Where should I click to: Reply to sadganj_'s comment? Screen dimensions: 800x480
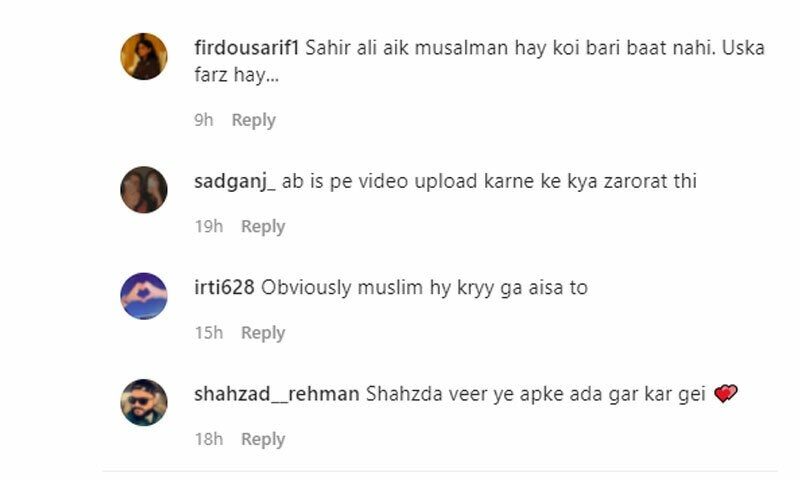263,226
